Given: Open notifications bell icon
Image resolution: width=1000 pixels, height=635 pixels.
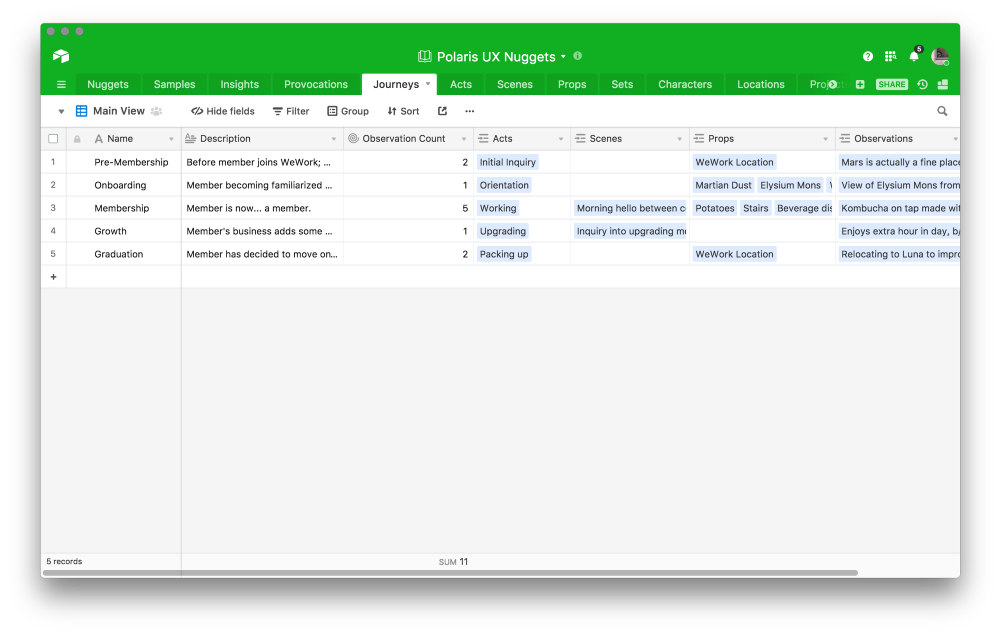Looking at the screenshot, I should (x=913, y=56).
